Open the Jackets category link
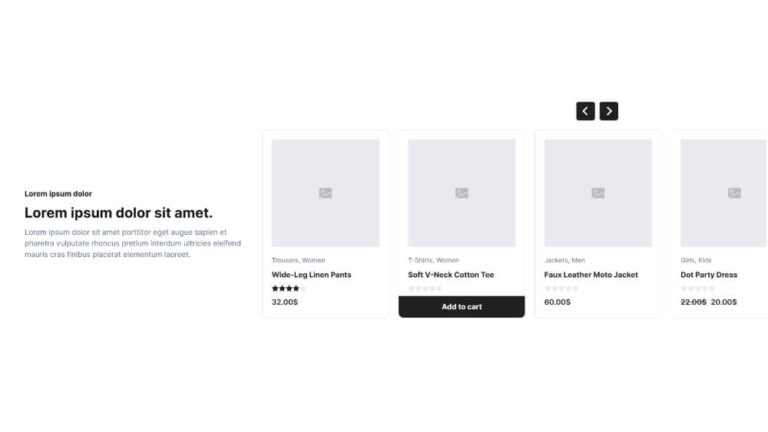 556,260
